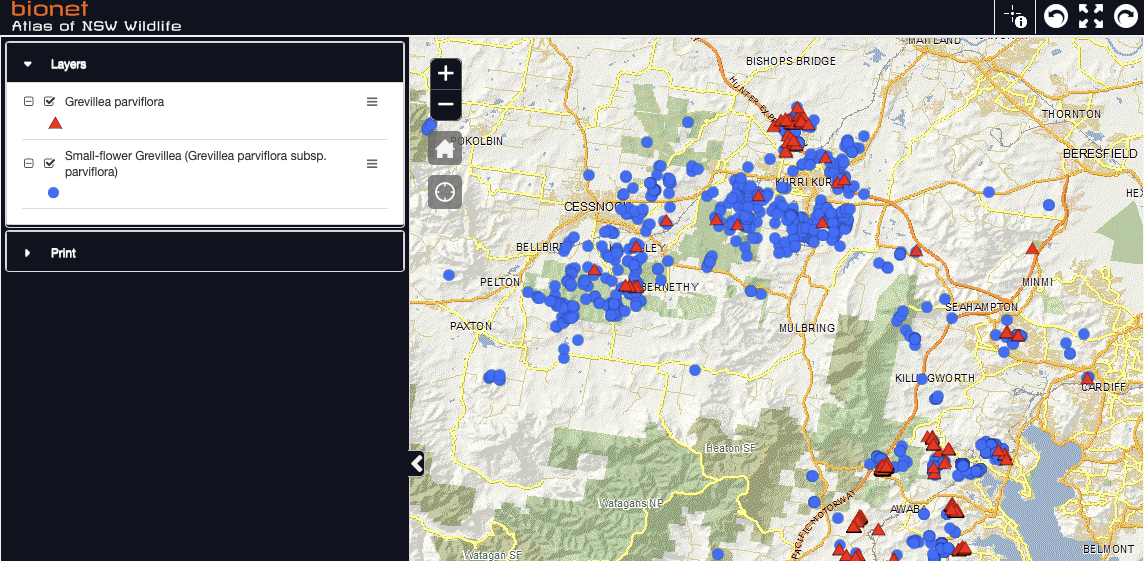
Task: Click the blue circle legend symbol
Action: point(53,192)
